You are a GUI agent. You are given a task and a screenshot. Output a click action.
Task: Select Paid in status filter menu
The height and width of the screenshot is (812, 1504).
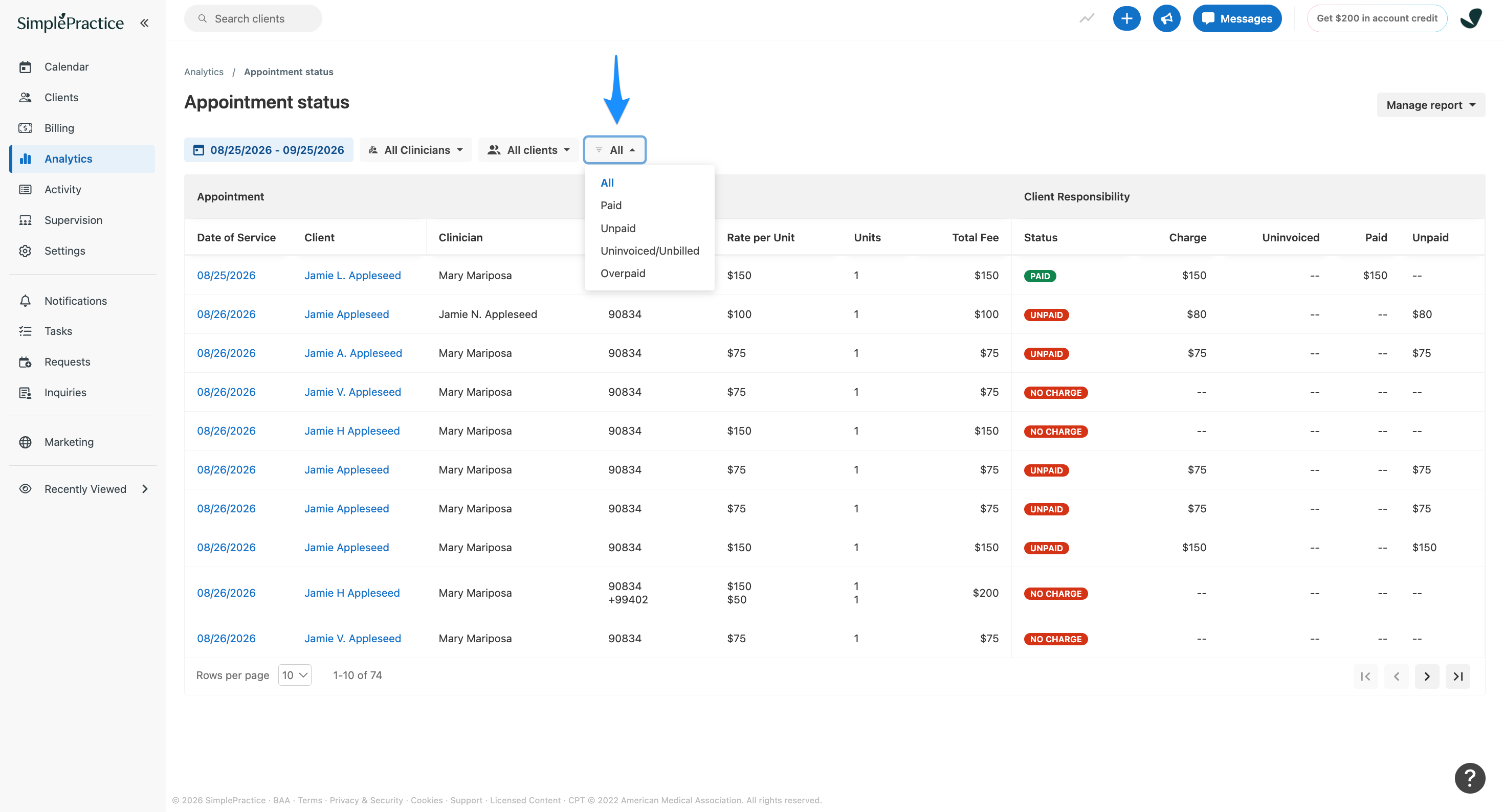611,206
